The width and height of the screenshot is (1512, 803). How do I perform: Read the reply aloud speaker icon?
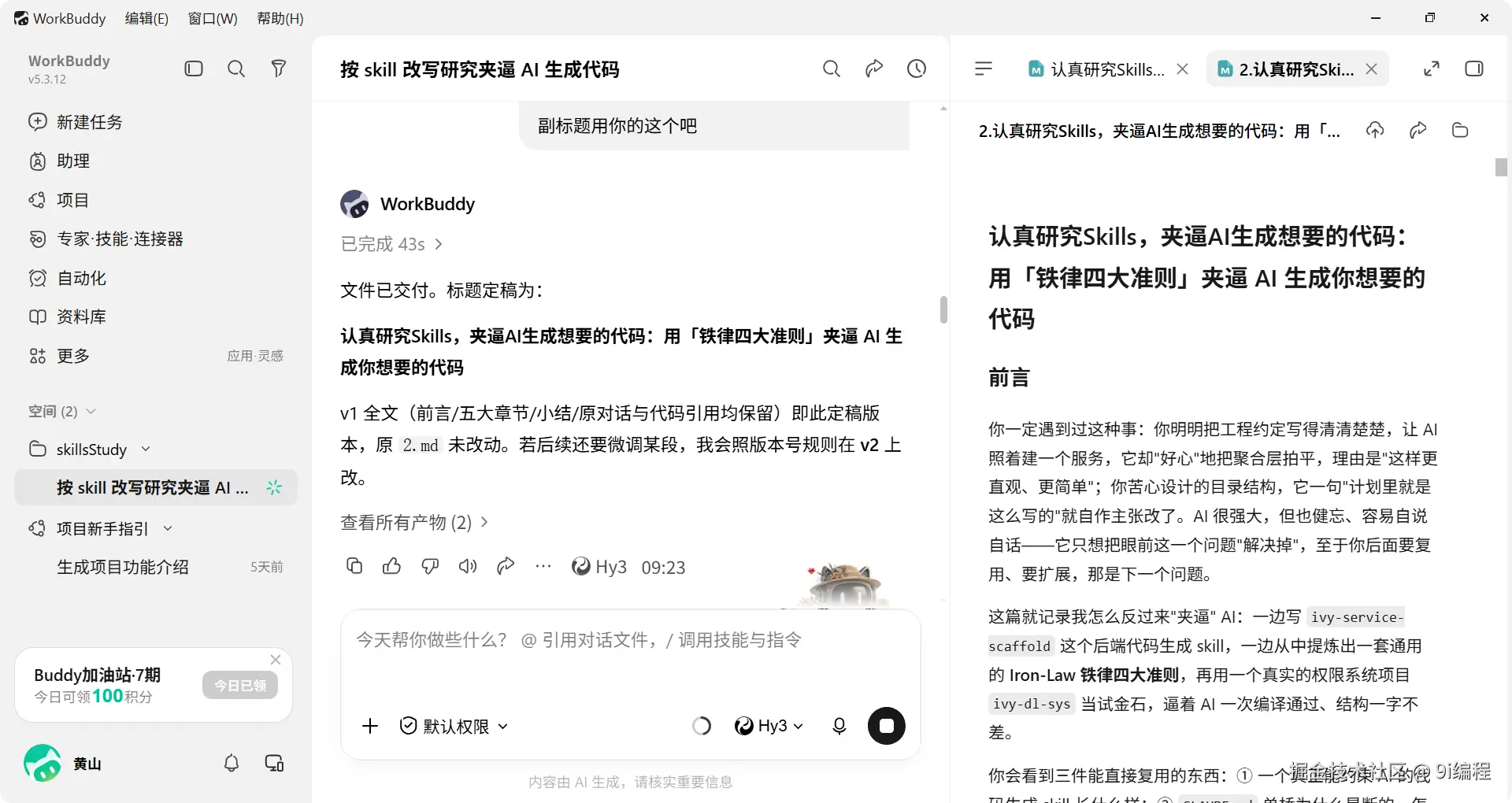[468, 566]
